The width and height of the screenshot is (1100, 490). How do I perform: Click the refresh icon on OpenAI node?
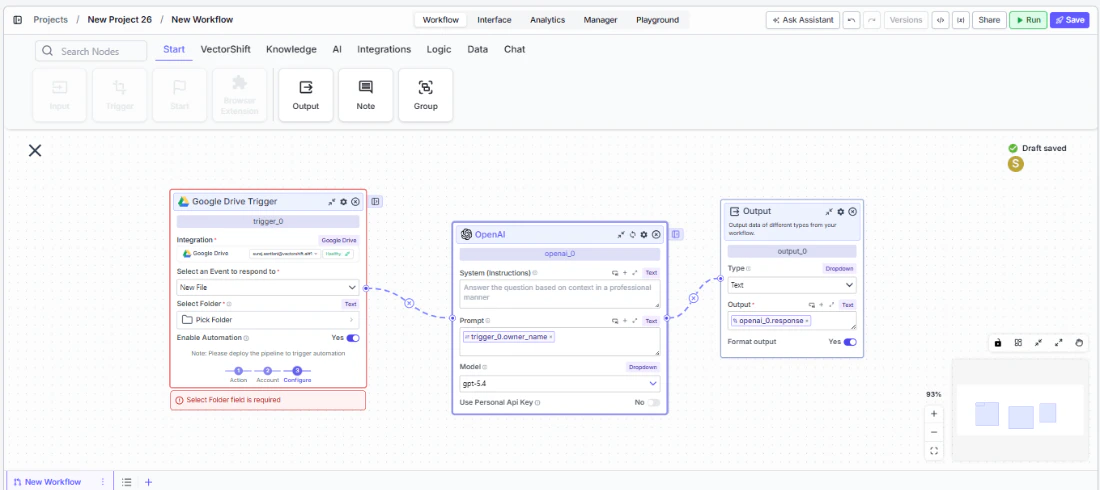pyautogui.click(x=632, y=234)
